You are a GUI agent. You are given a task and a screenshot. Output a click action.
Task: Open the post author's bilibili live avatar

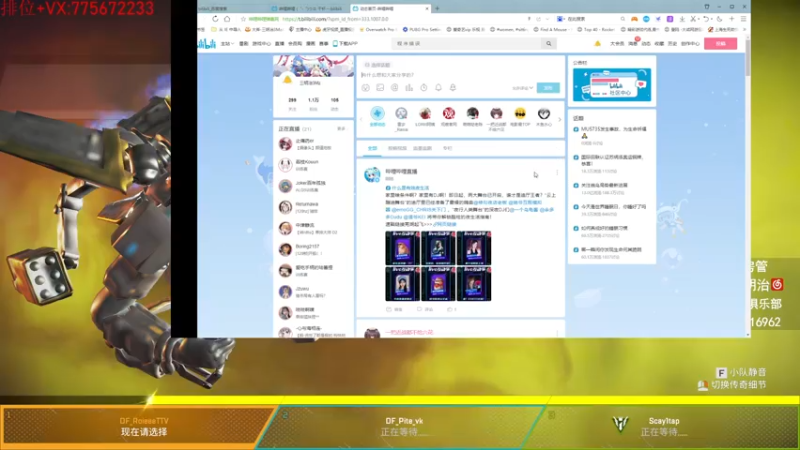point(372,174)
